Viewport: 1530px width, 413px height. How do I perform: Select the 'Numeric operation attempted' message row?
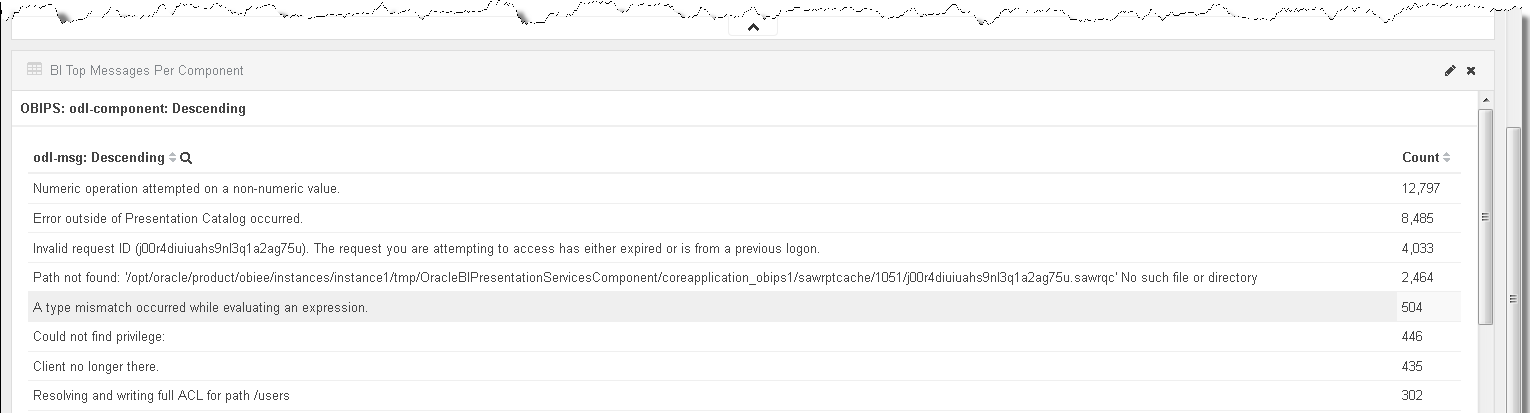tap(744, 188)
